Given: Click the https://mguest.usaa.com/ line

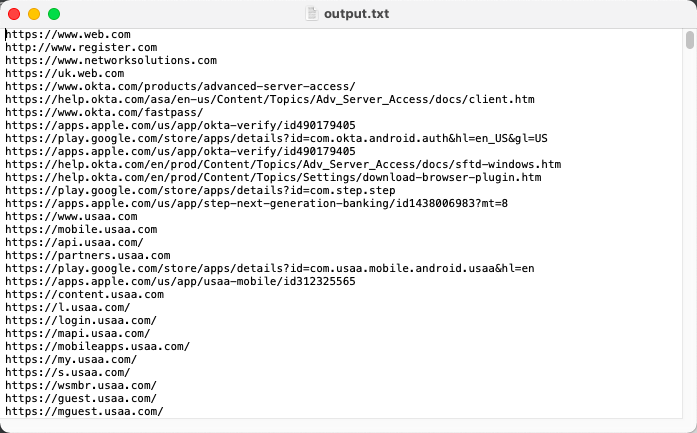Looking at the screenshot, I should pyautogui.click(x=84, y=412).
